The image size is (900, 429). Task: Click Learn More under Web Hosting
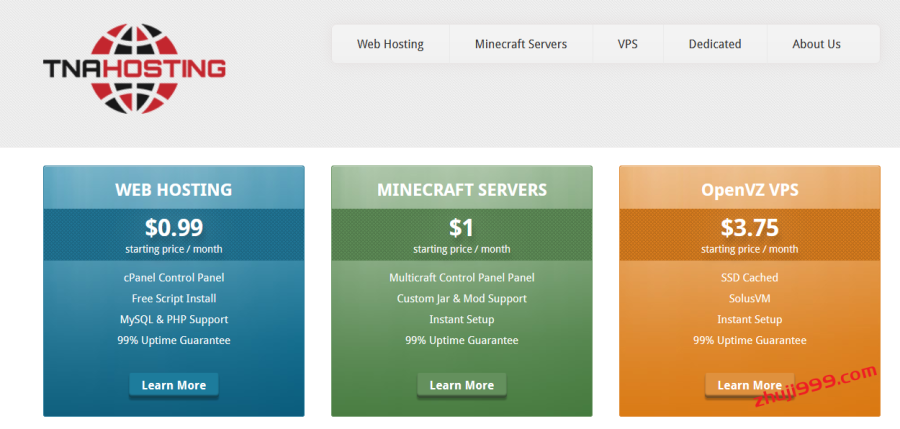tap(174, 385)
